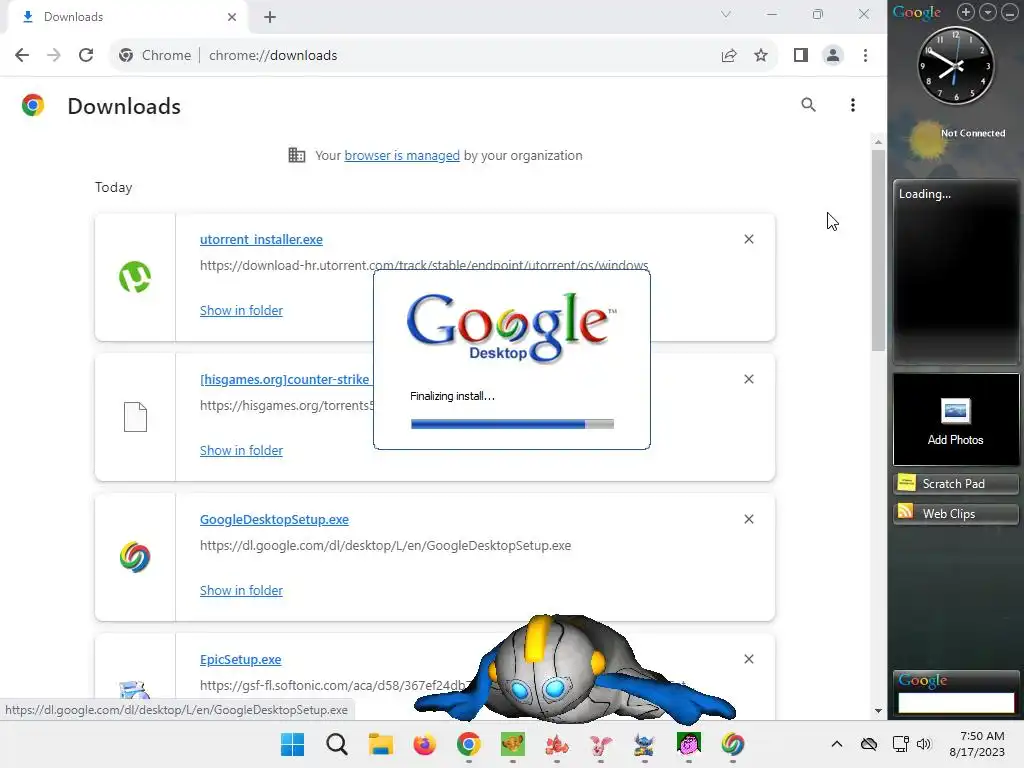Remove utorrent_installer.exe from list
This screenshot has height=768, width=1024.
pos(749,239)
